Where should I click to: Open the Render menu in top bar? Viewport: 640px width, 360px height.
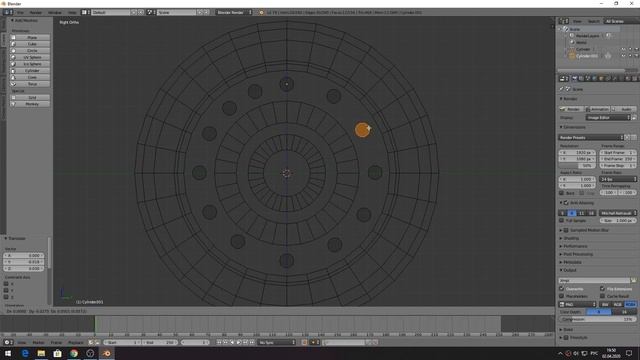(x=36, y=12)
